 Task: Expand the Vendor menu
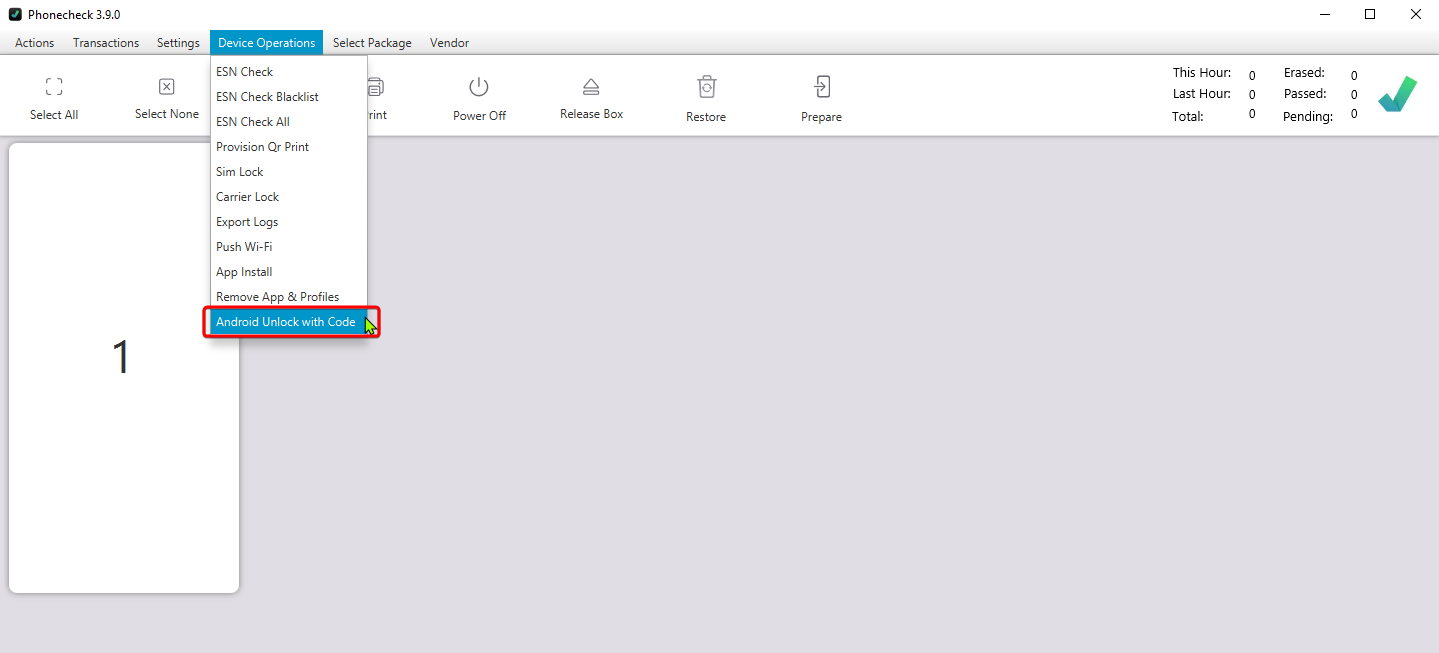pos(449,43)
